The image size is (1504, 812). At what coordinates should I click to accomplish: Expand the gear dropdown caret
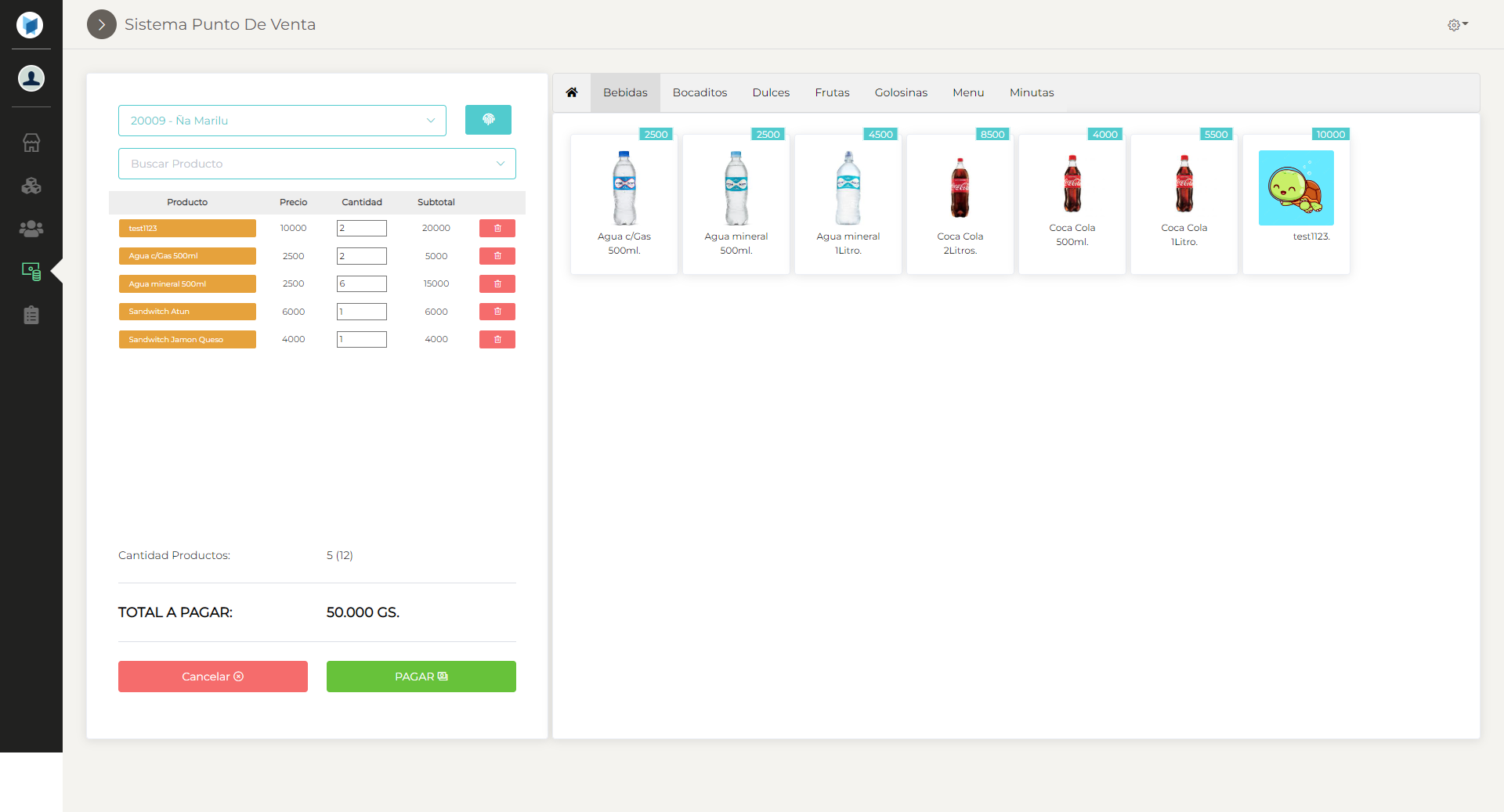(1466, 25)
